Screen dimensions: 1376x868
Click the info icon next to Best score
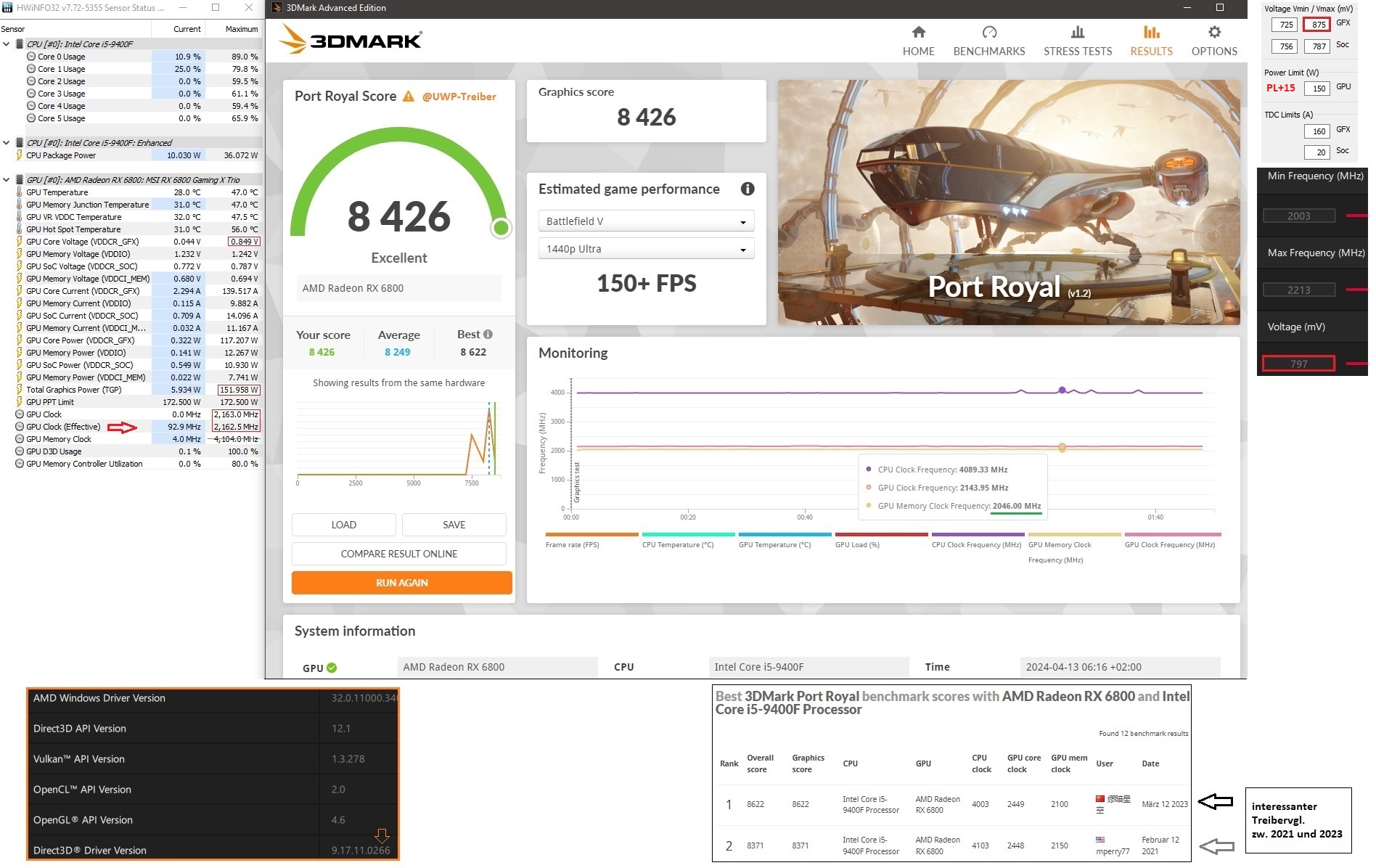coord(488,335)
